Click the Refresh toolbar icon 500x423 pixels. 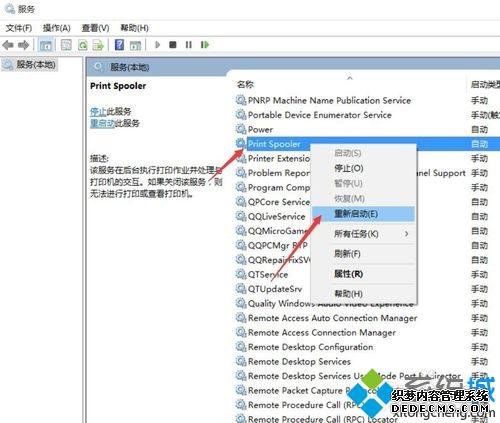(82, 45)
